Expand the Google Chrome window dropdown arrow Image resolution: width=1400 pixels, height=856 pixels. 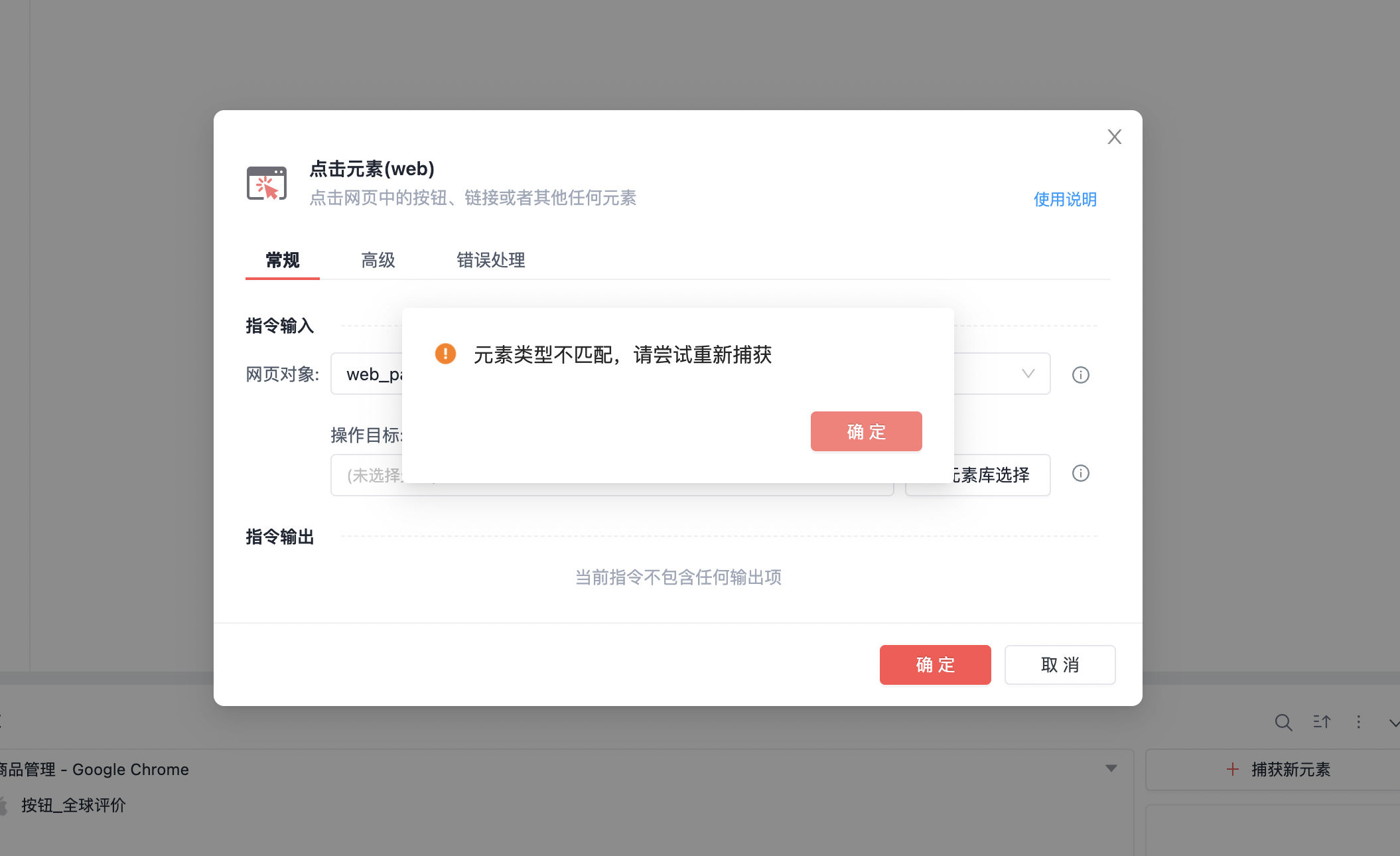[1111, 768]
